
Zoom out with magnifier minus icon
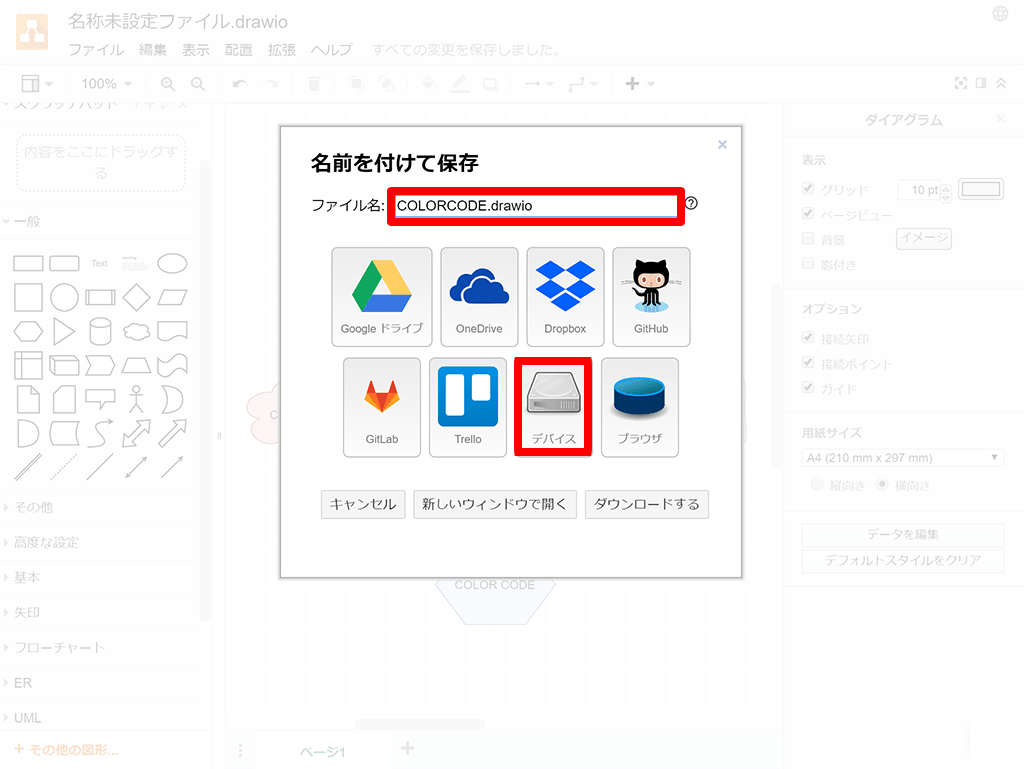(x=198, y=84)
